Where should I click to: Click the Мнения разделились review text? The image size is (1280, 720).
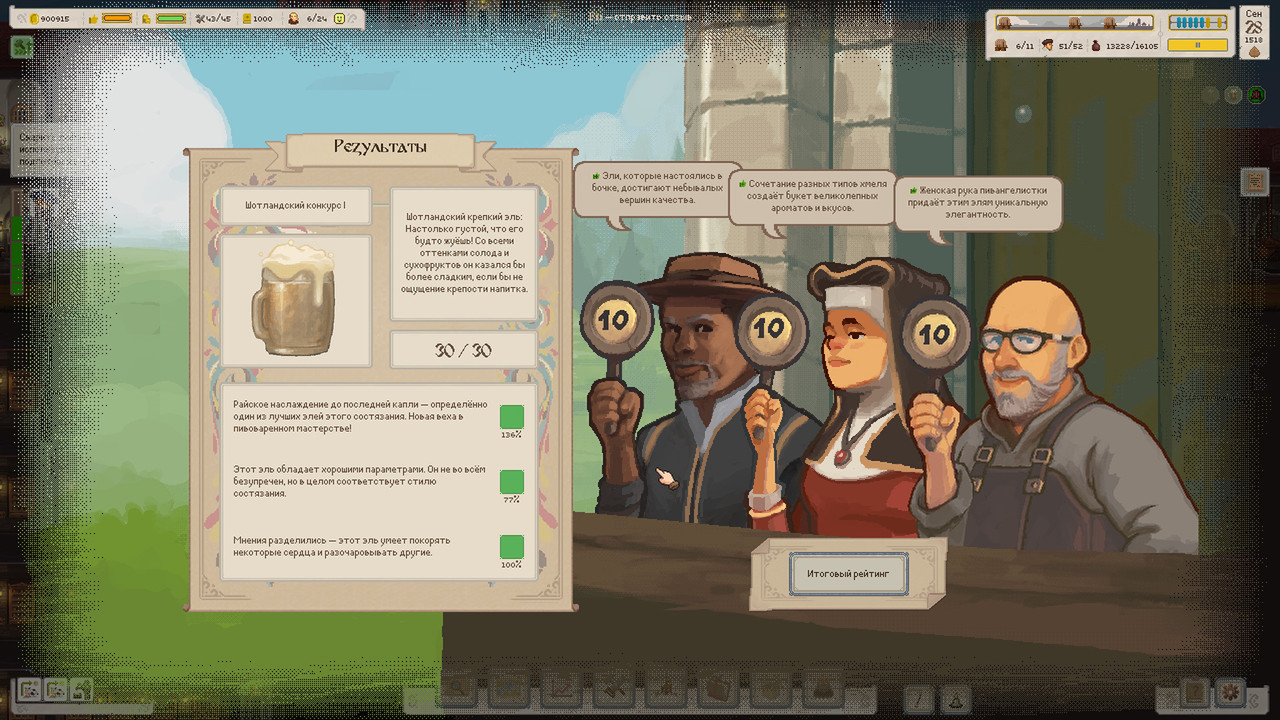click(x=342, y=546)
